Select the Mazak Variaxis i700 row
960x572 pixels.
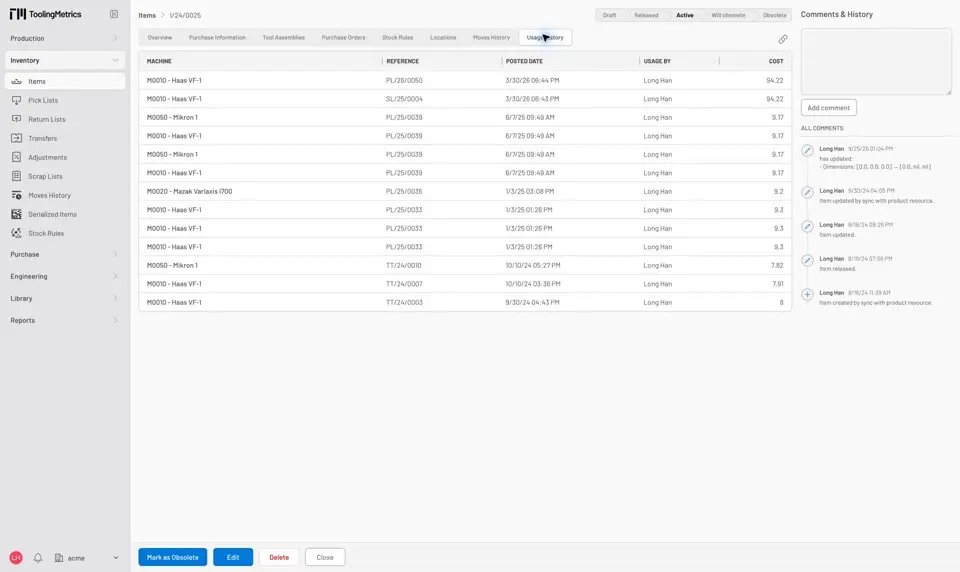tap(465, 191)
